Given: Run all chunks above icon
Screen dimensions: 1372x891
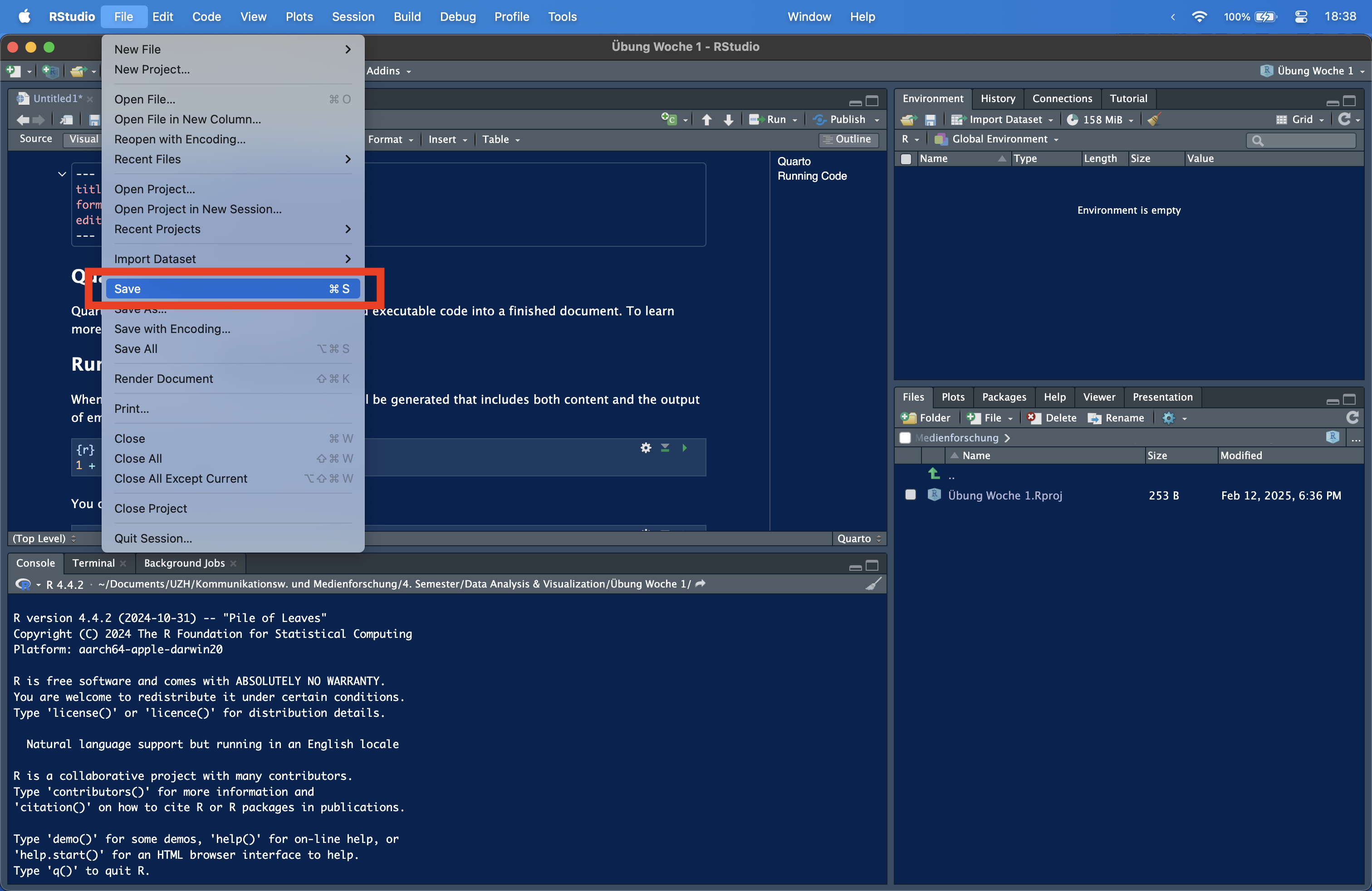Looking at the screenshot, I should pos(665,448).
